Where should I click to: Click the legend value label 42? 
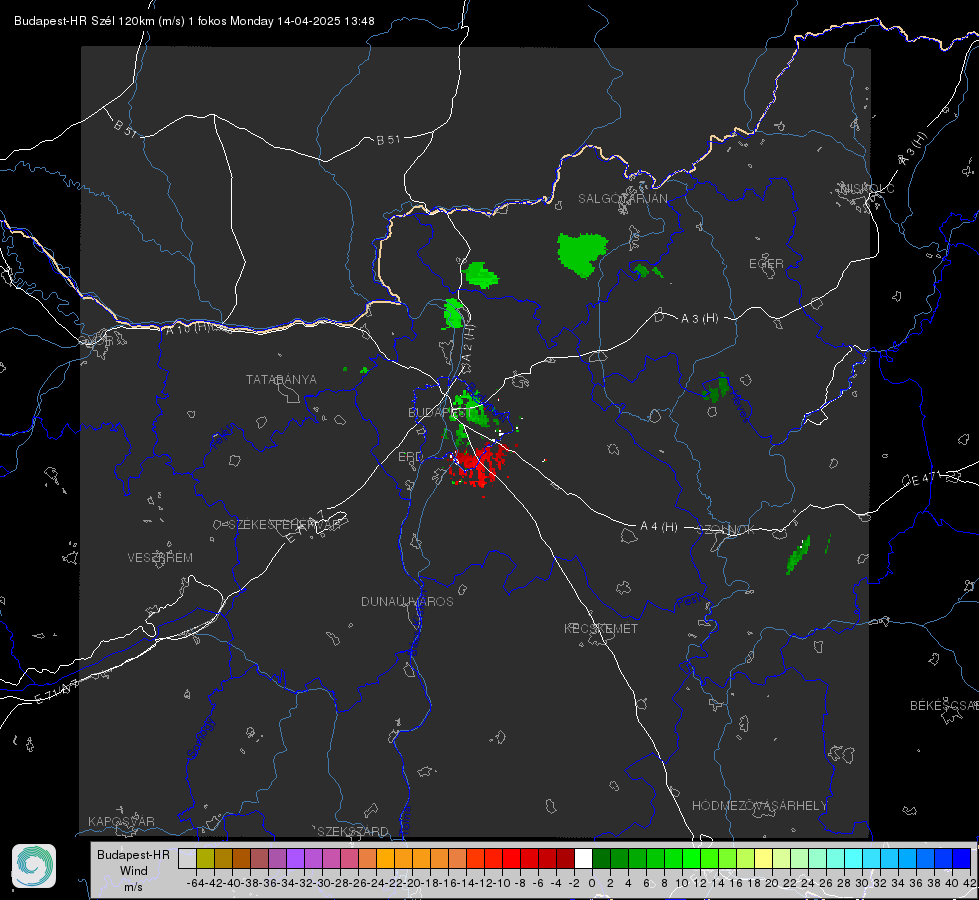tap(969, 883)
